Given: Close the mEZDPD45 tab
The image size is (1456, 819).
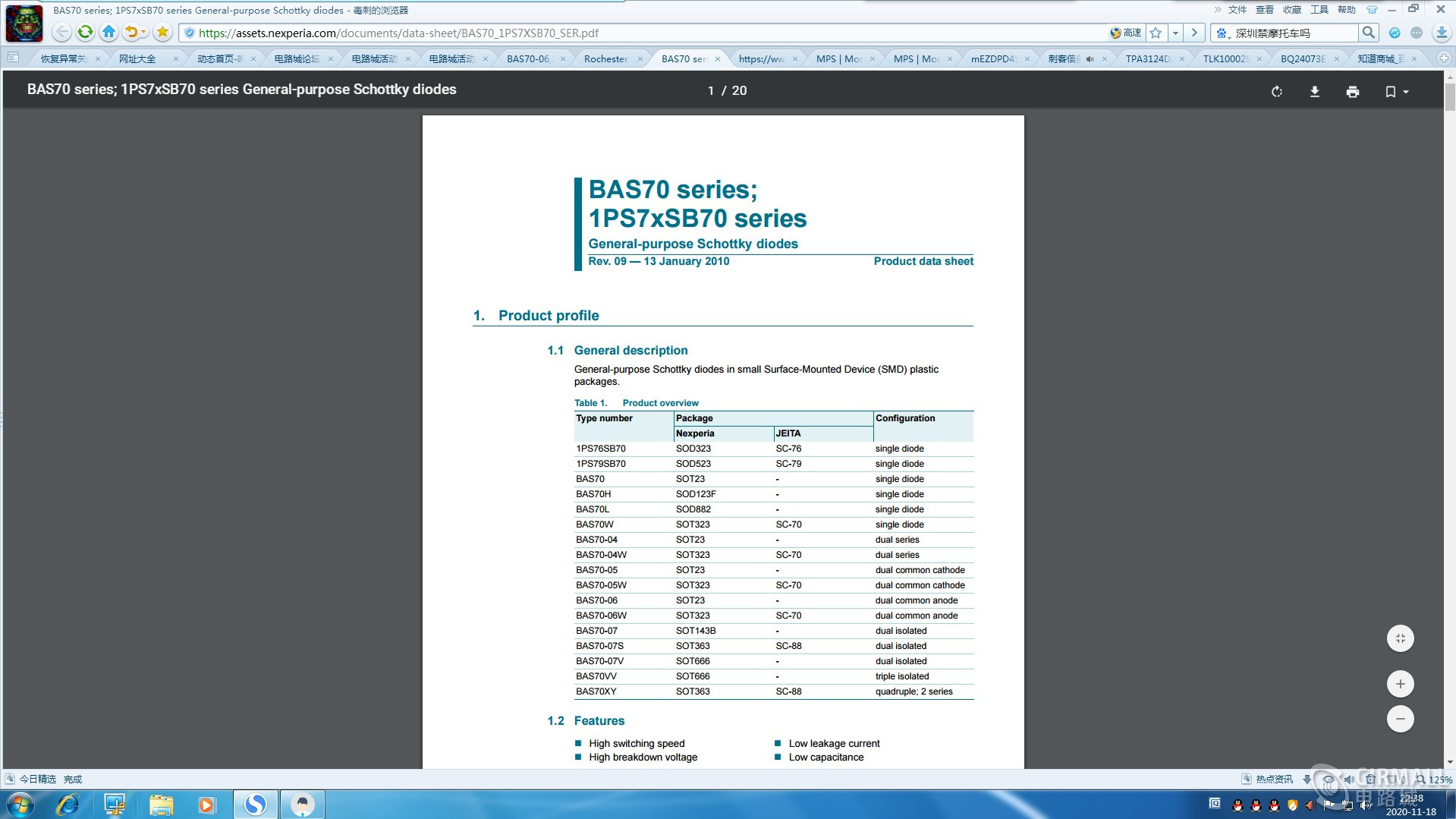Looking at the screenshot, I should pyautogui.click(x=1027, y=58).
